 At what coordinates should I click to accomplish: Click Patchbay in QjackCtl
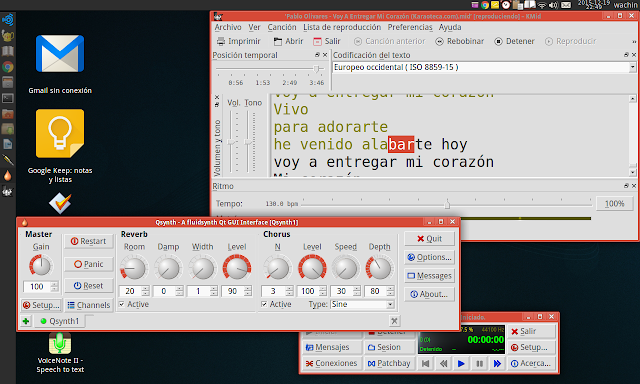click(388, 363)
